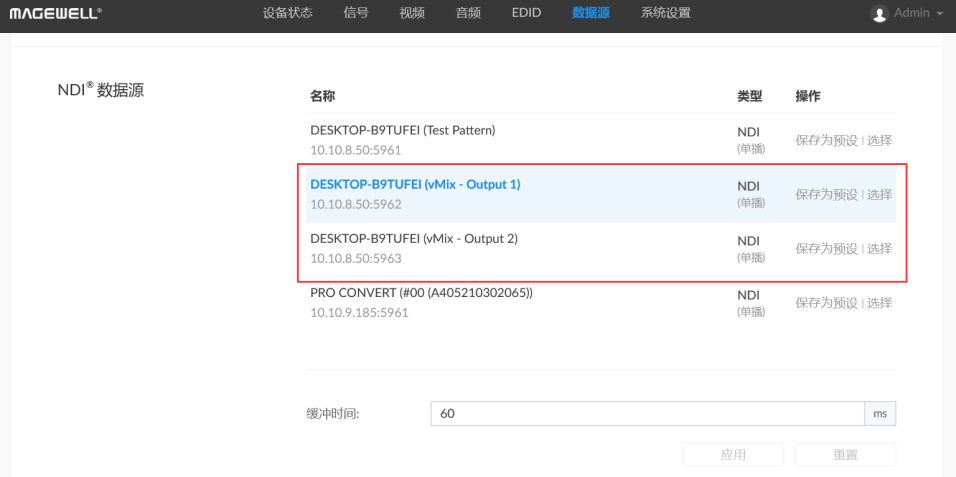Click address 10.10.8.50:5963
This screenshot has width=956, height=477.
355,259
